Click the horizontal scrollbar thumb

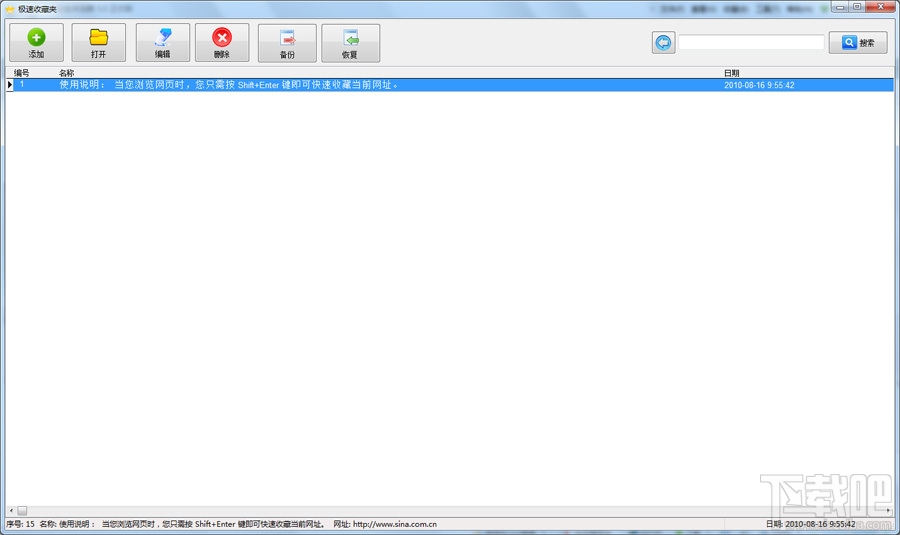pos(22,510)
